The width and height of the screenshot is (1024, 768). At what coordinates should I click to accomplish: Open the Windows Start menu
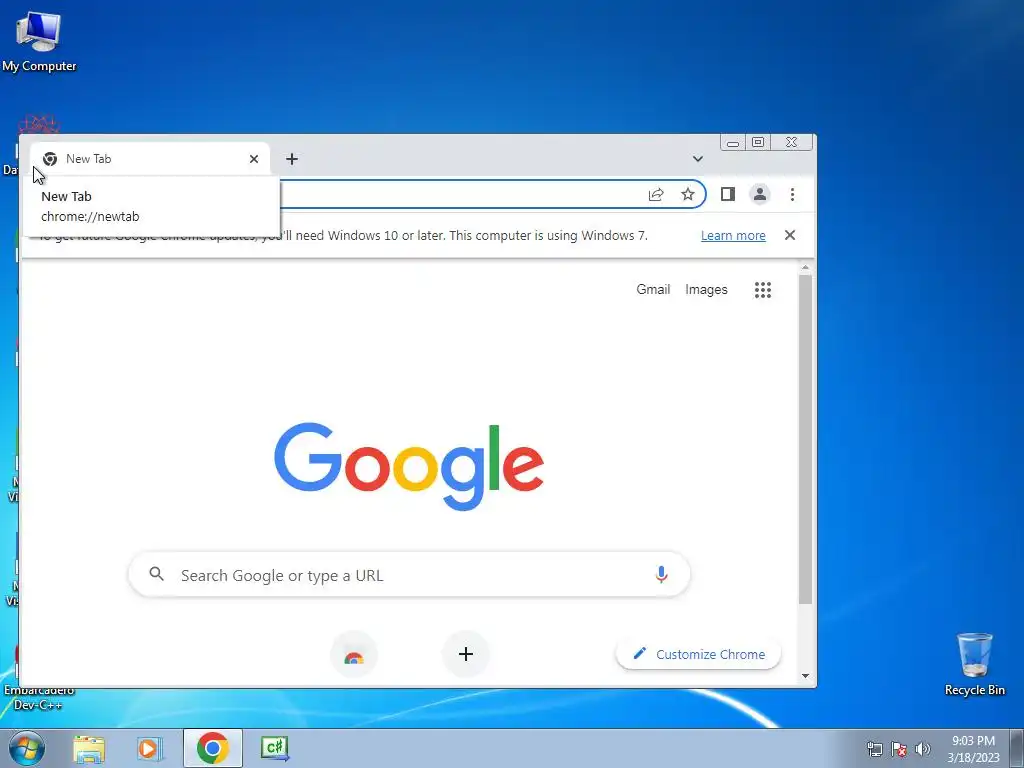pos(26,748)
